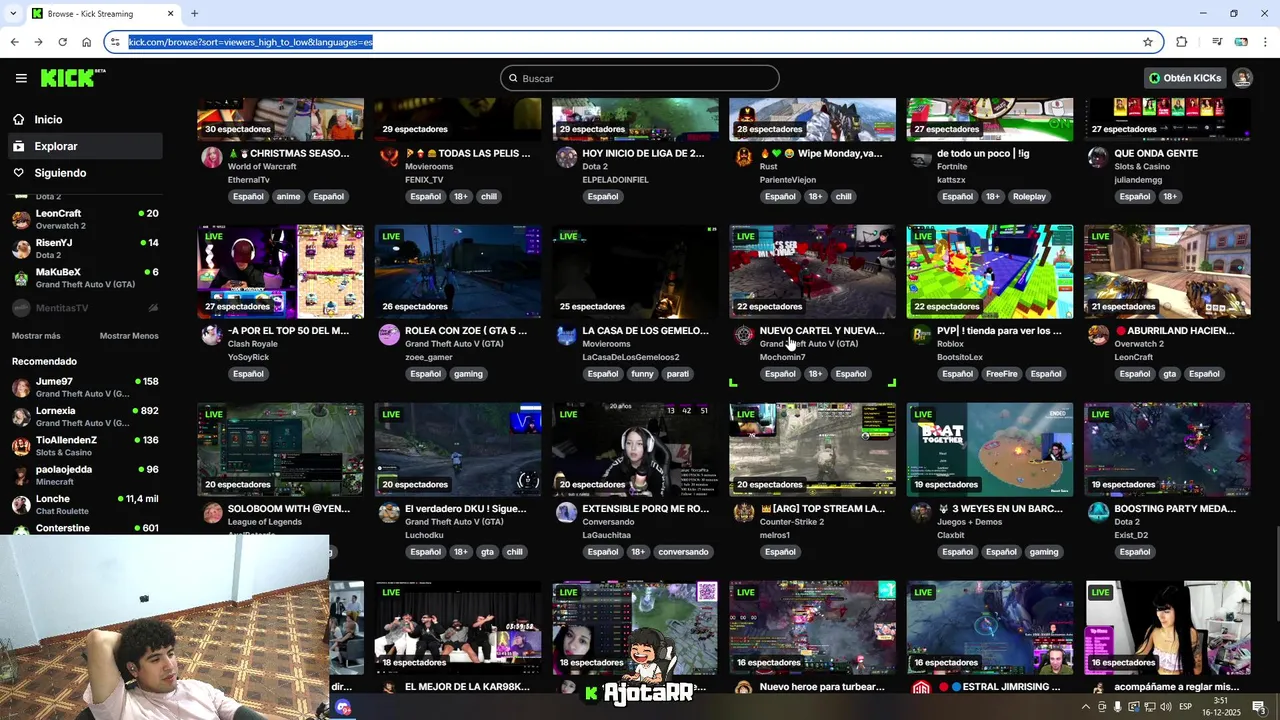The height and width of the screenshot is (720, 1280).
Task: Open the user profile avatar menu
Action: [1242, 78]
